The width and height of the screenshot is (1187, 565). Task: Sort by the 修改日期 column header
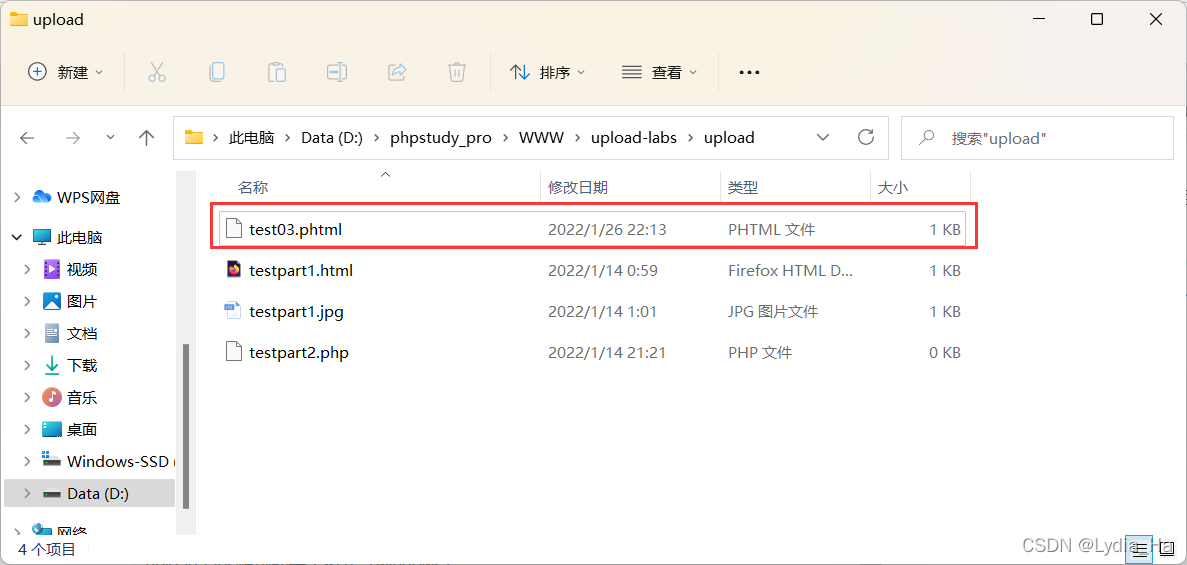[578, 188]
